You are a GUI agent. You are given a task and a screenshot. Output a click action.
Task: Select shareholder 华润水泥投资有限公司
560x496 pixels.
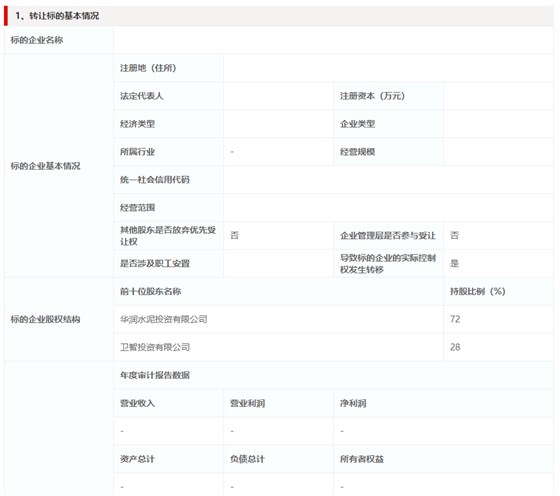pyautogui.click(x=164, y=319)
